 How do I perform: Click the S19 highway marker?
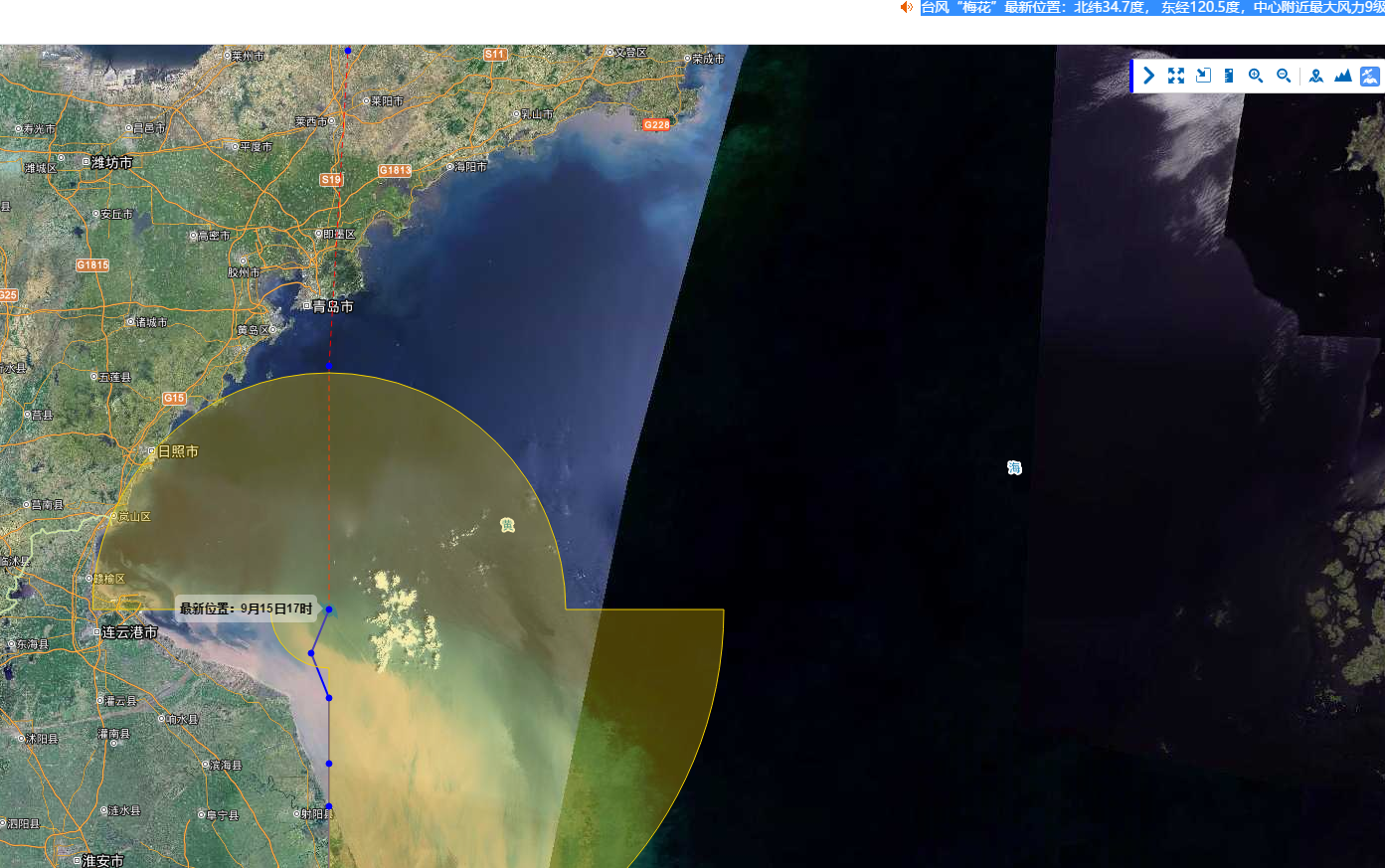click(x=331, y=180)
